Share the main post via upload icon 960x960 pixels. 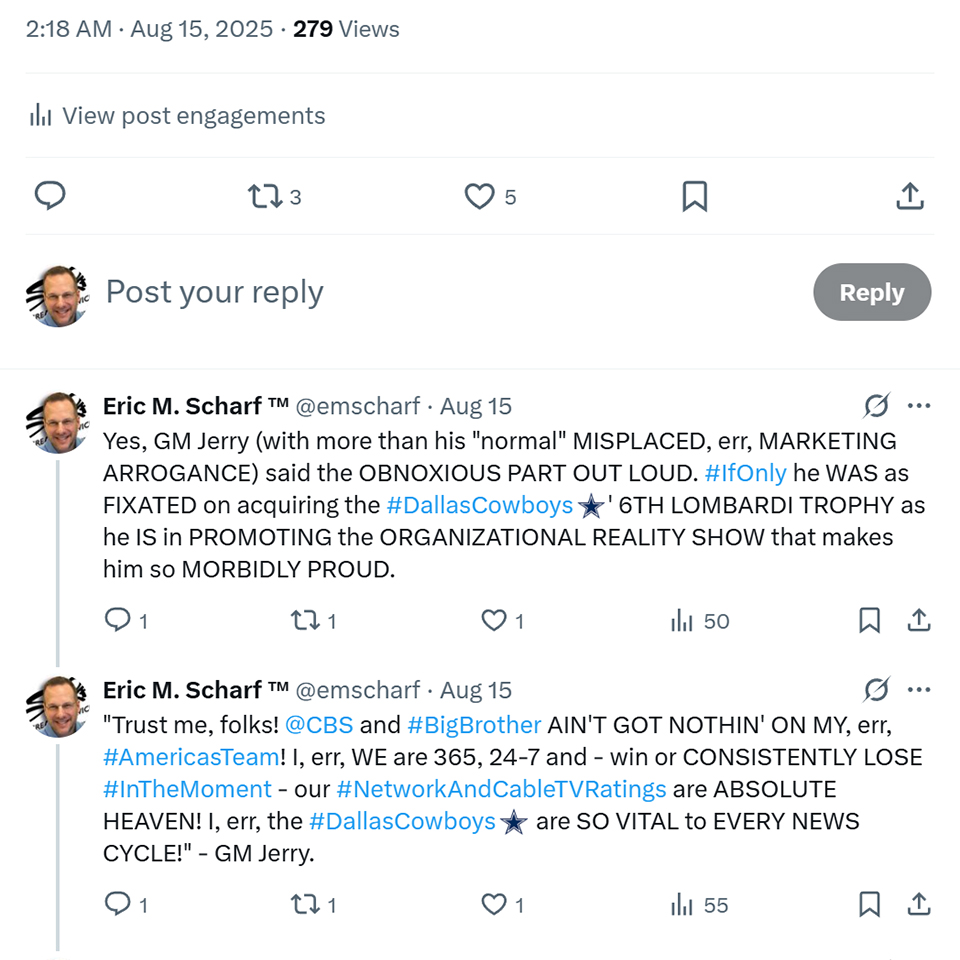pyautogui.click(x=909, y=197)
